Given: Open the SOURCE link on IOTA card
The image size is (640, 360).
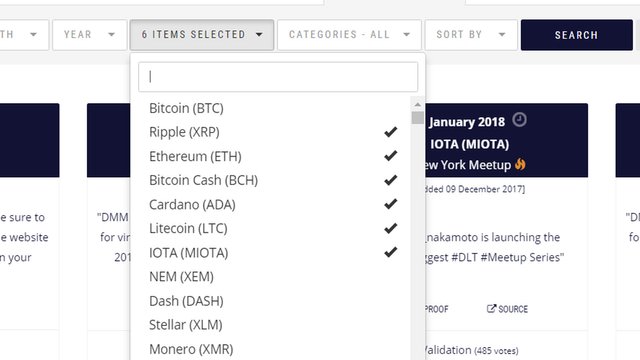Looking at the screenshot, I should 507,309.
